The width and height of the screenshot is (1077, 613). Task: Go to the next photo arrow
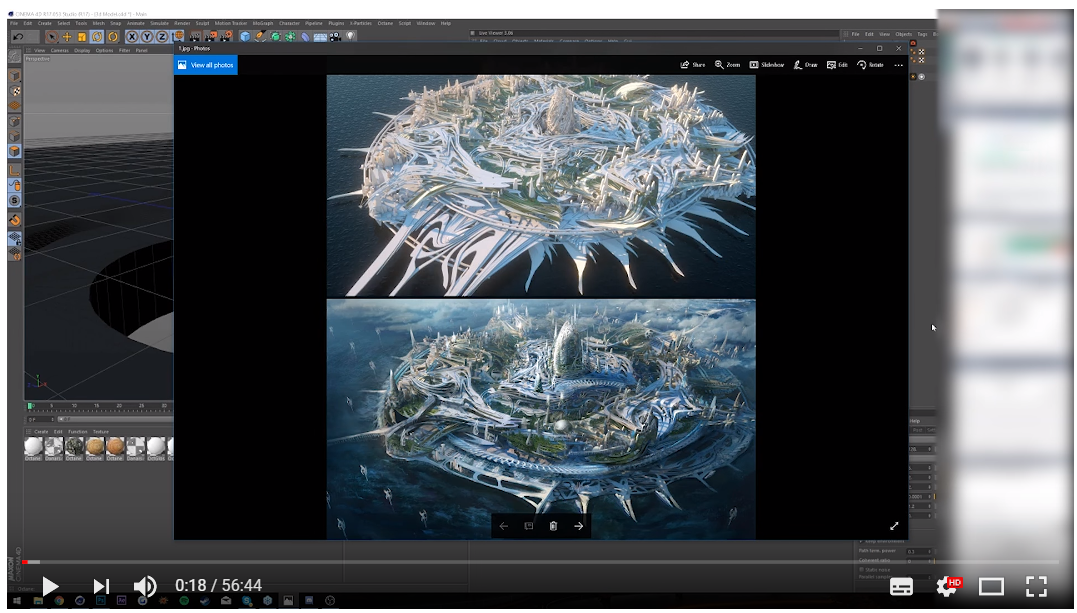pyautogui.click(x=578, y=526)
